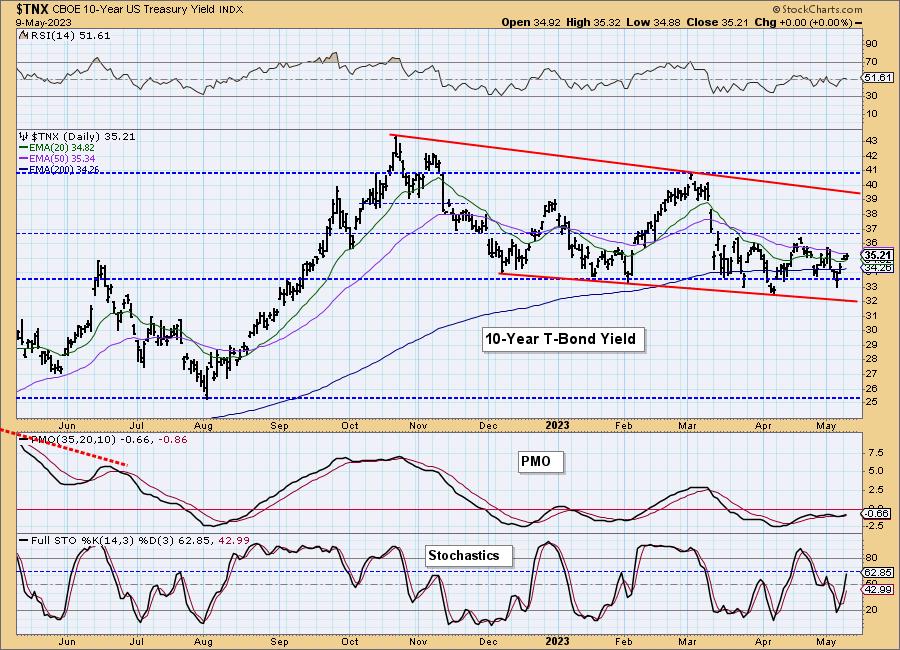Click the 35.21 last price tag on the right axis
The height and width of the screenshot is (650, 900).
(x=878, y=255)
